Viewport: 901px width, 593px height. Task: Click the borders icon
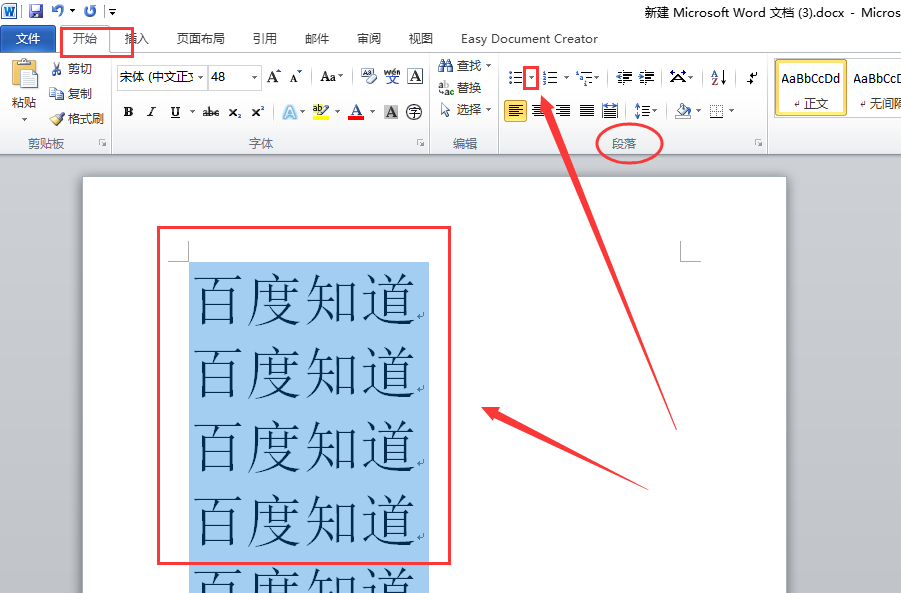coord(717,111)
